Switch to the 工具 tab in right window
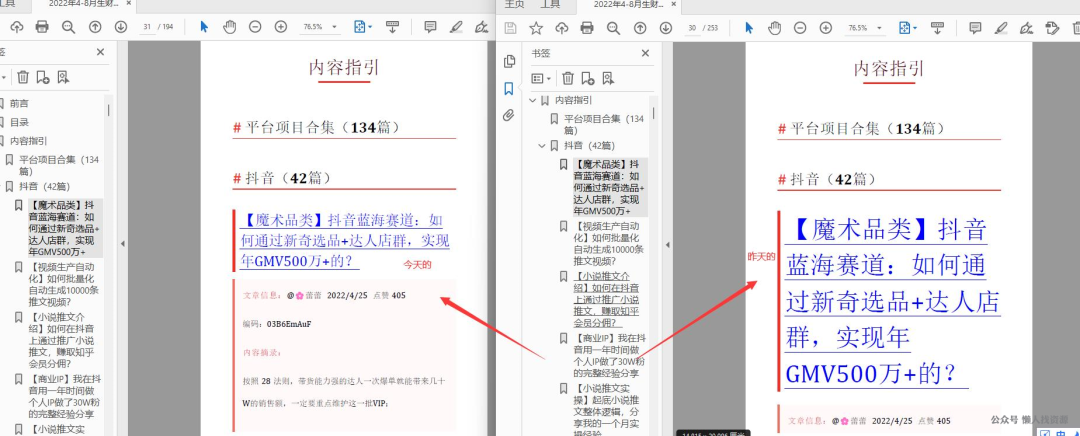Image resolution: width=1080 pixels, height=436 pixels. [x=550, y=4]
